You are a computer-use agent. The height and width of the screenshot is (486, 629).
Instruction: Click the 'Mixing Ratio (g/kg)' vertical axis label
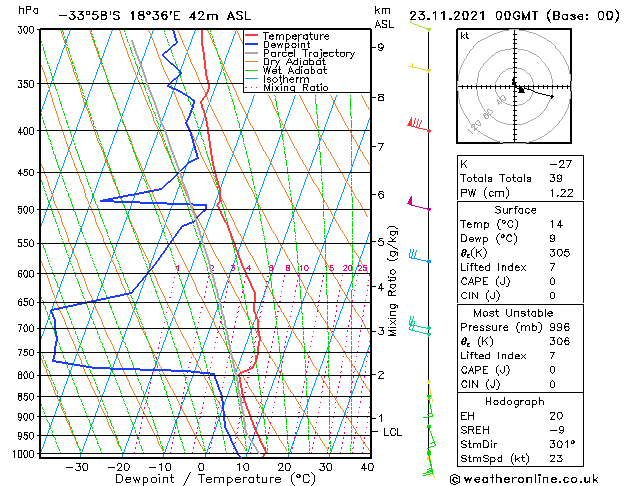click(x=392, y=281)
